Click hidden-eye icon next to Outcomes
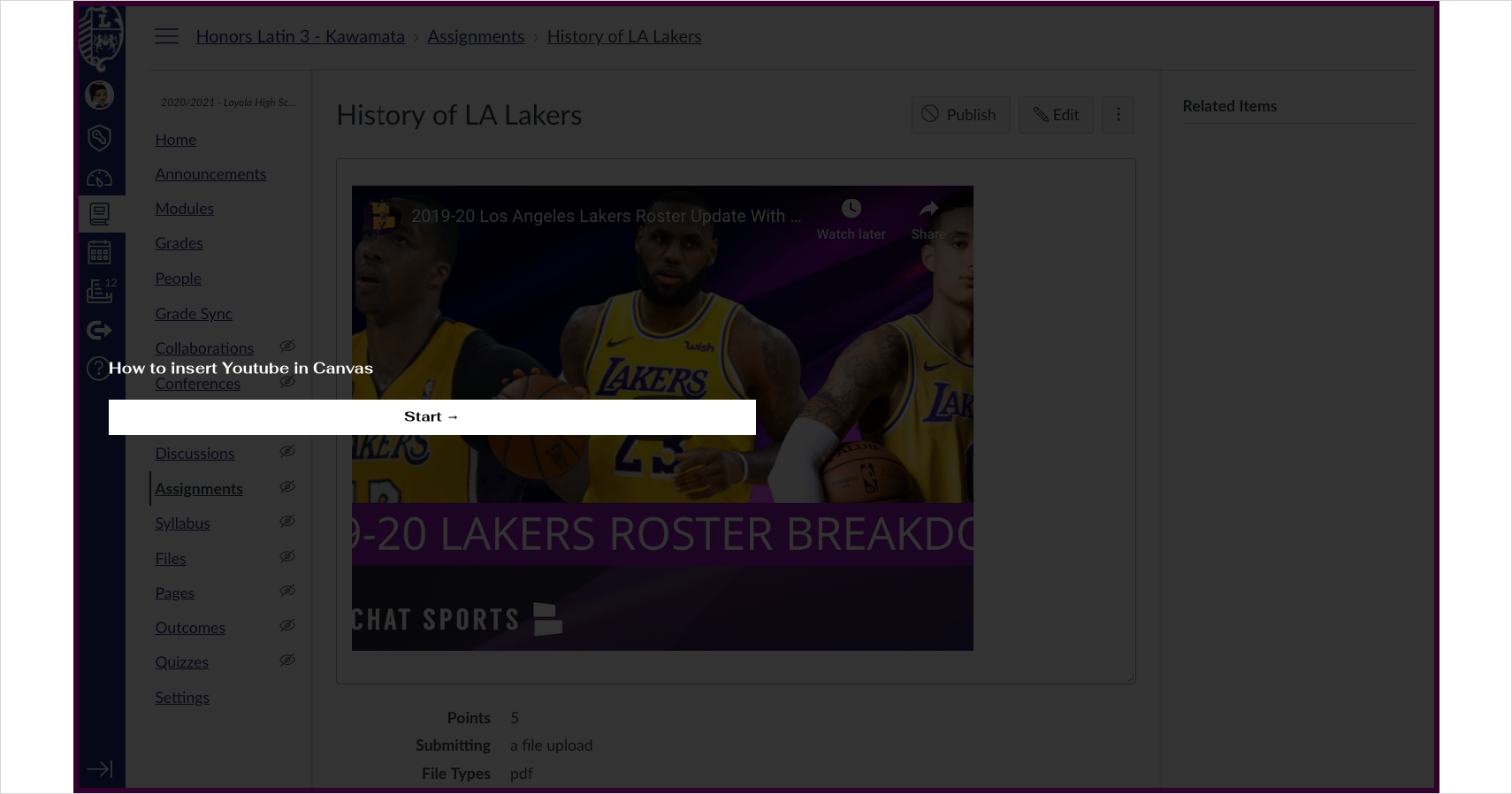This screenshot has height=794, width=1512. click(x=287, y=625)
